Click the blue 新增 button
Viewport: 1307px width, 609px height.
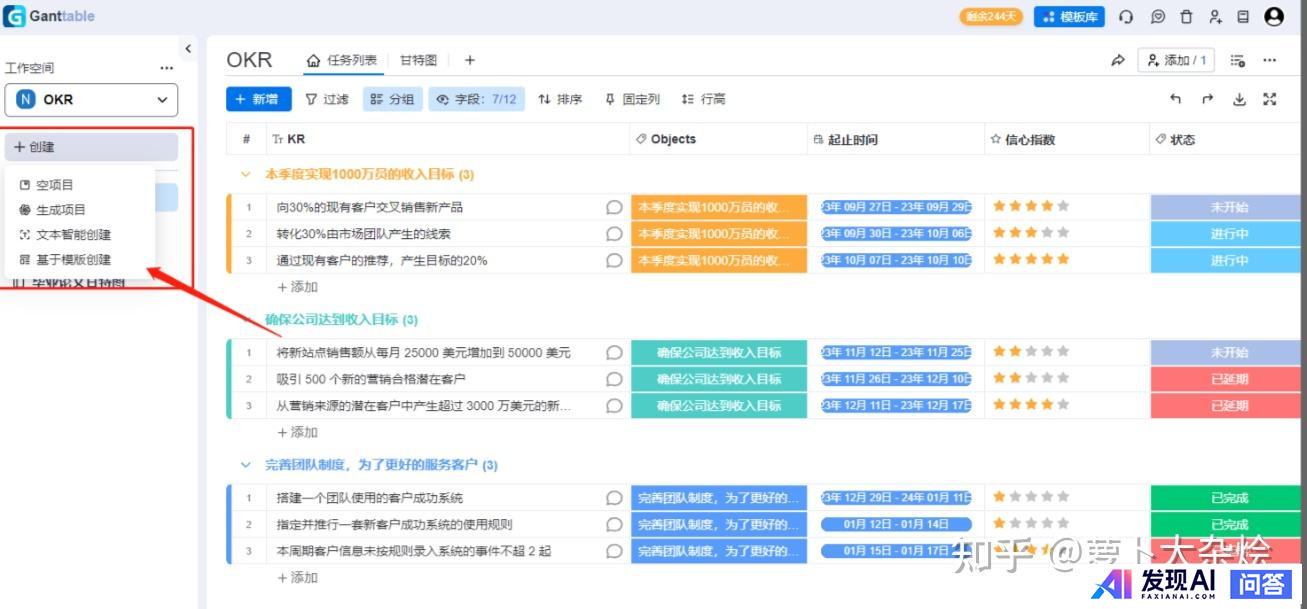(258, 99)
